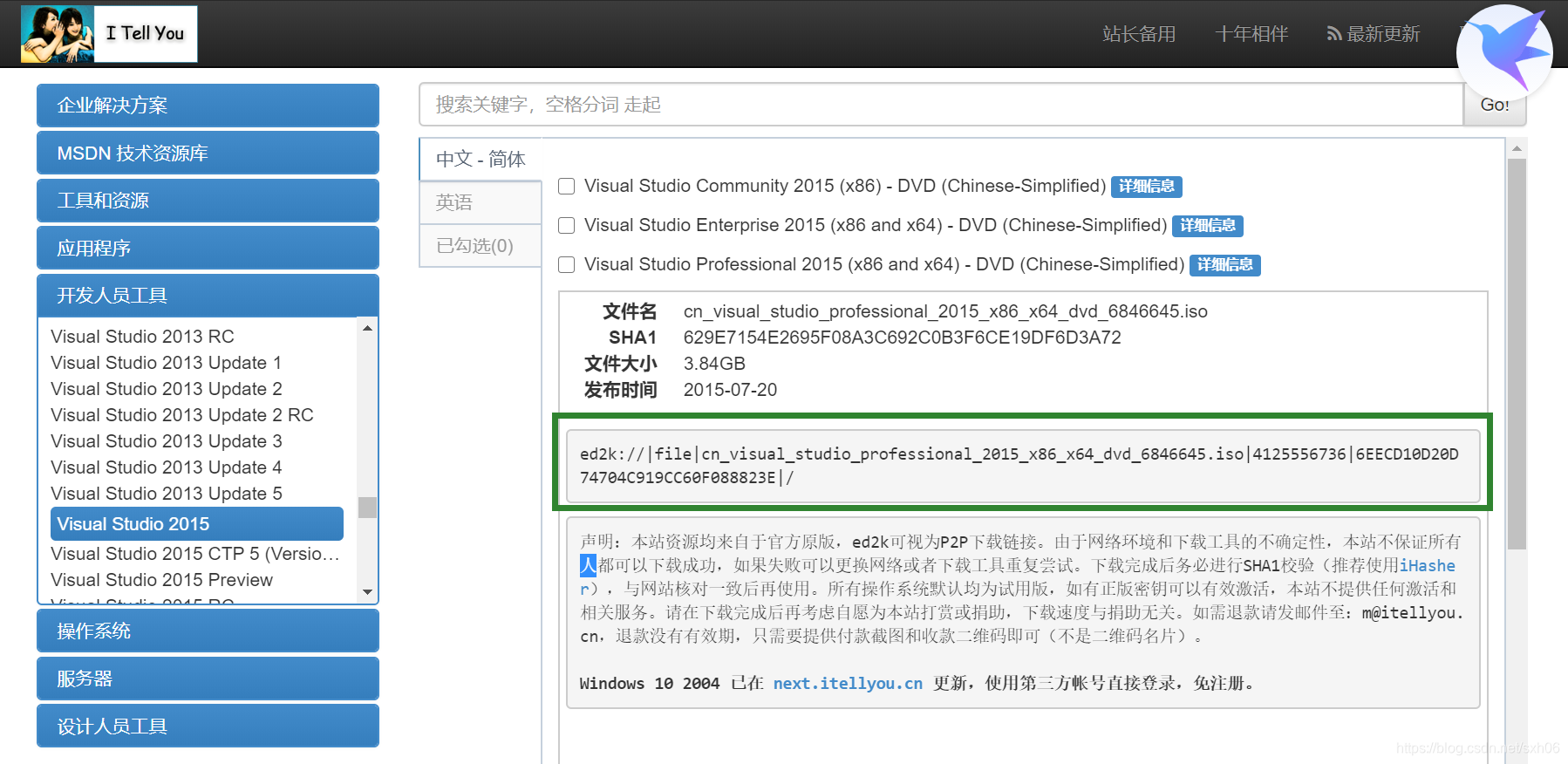Viewport: 1568px width, 764px height.
Task: Expand the 工具和资源 category
Action: (x=208, y=201)
